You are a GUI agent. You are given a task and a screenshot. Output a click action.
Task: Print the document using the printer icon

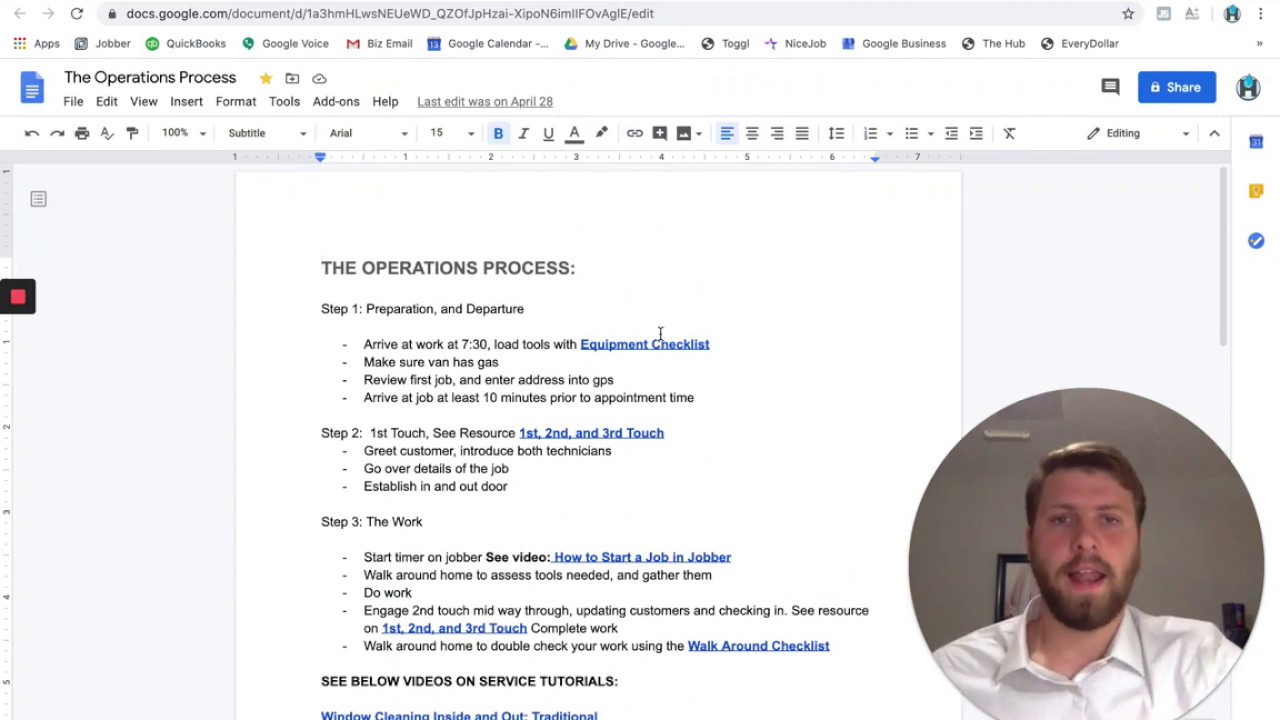tap(82, 133)
